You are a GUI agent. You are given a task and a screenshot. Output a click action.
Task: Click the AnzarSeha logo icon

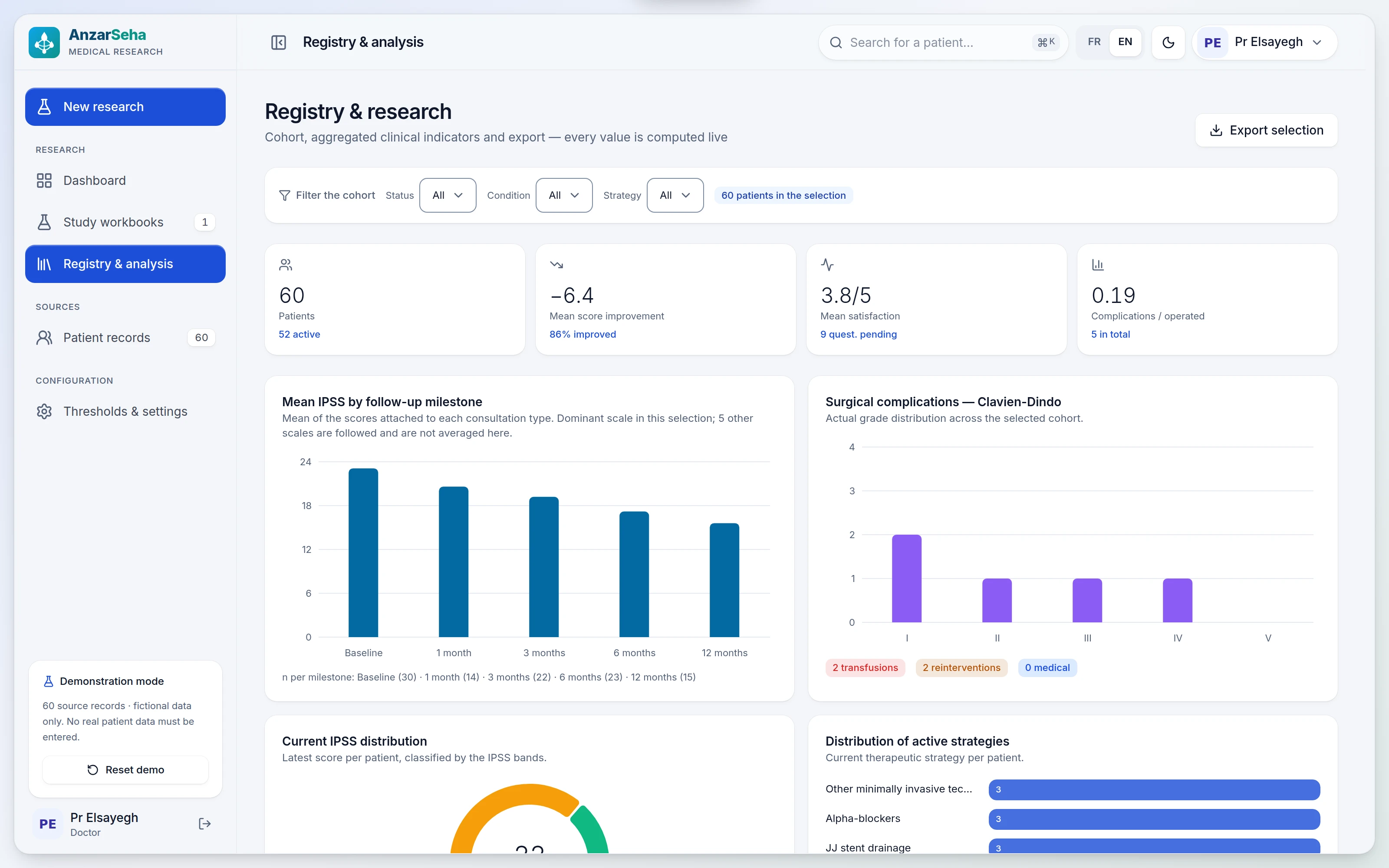[x=44, y=43]
